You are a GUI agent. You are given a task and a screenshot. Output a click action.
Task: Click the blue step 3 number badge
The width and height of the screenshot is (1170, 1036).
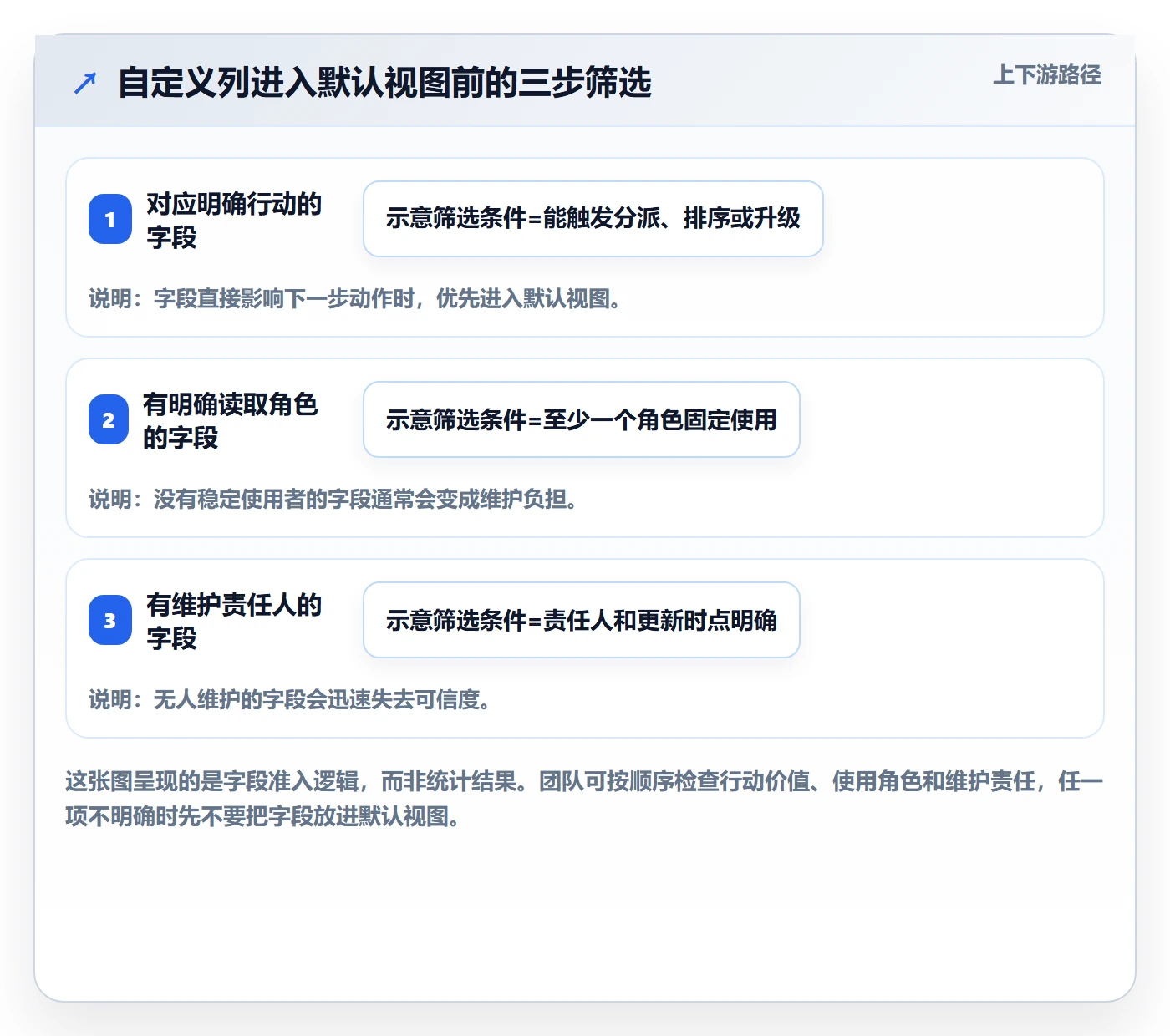coord(110,620)
